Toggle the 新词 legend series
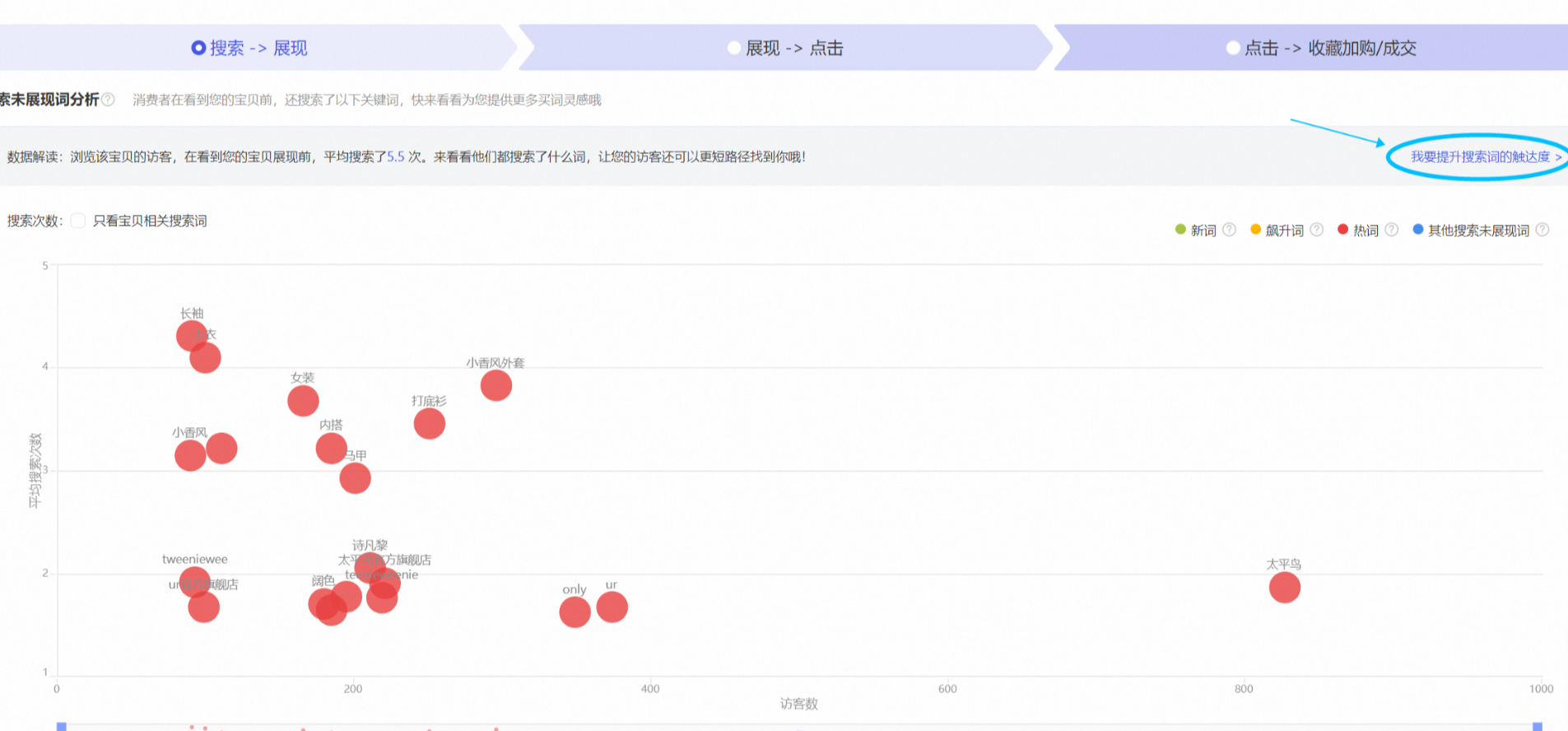The width and height of the screenshot is (1568, 731). pyautogui.click(x=1196, y=230)
